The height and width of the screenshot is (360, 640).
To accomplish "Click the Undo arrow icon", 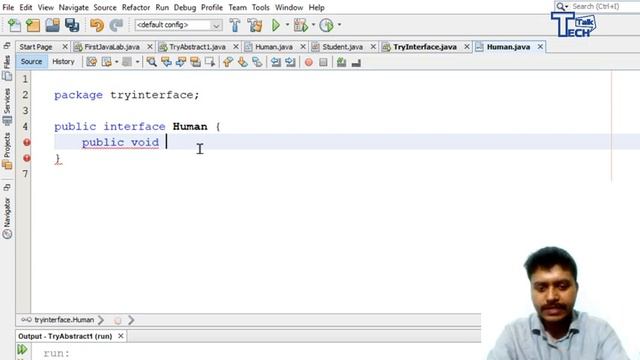I will pos(97,25).
